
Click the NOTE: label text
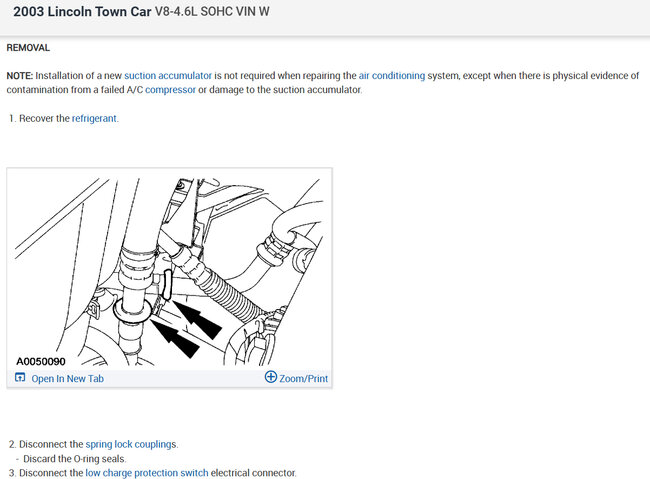(19, 76)
